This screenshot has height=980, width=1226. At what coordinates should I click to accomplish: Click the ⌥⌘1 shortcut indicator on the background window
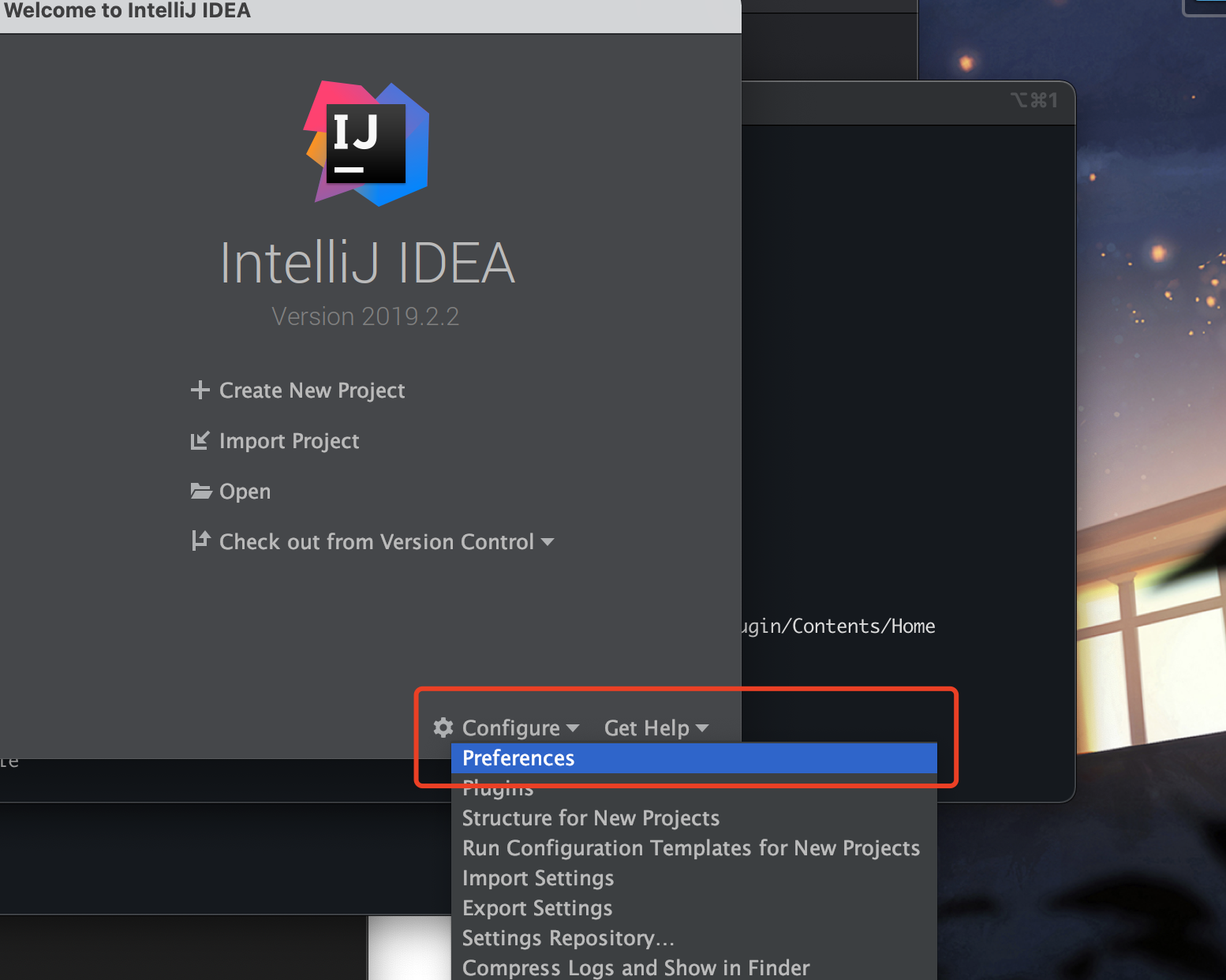pos(1035,100)
